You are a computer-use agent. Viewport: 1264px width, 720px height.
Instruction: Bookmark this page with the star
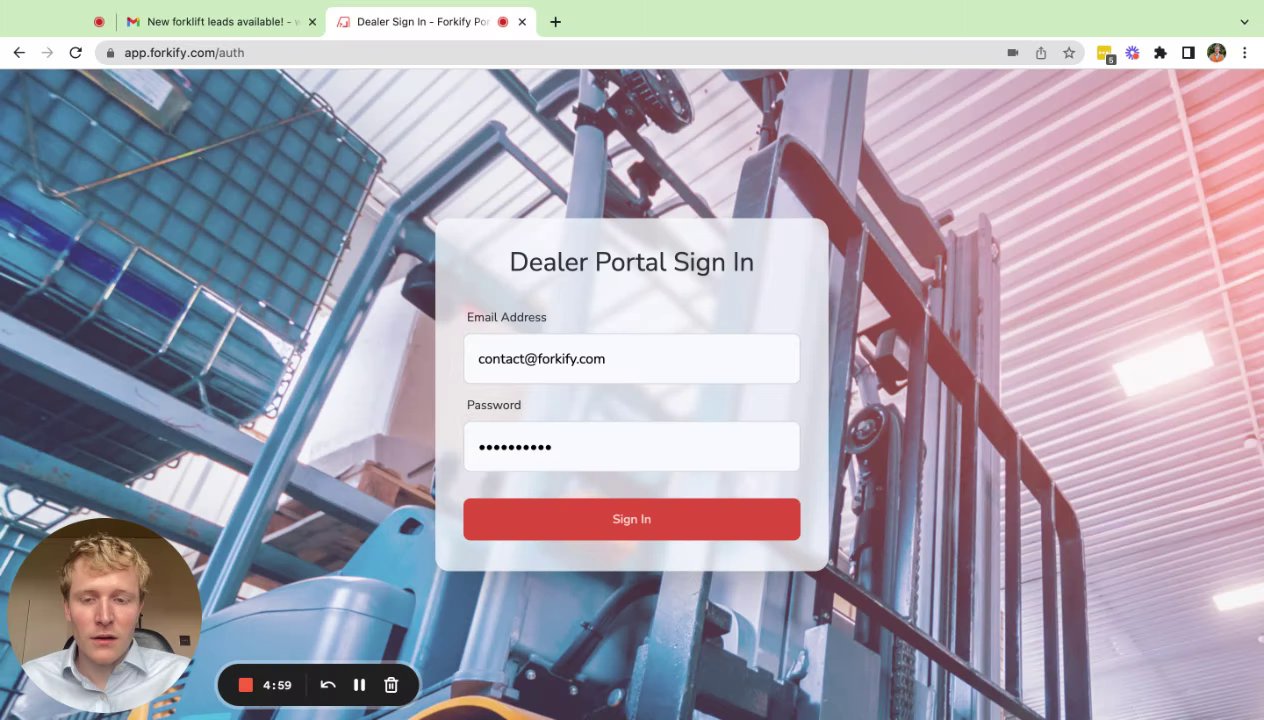click(x=1069, y=53)
